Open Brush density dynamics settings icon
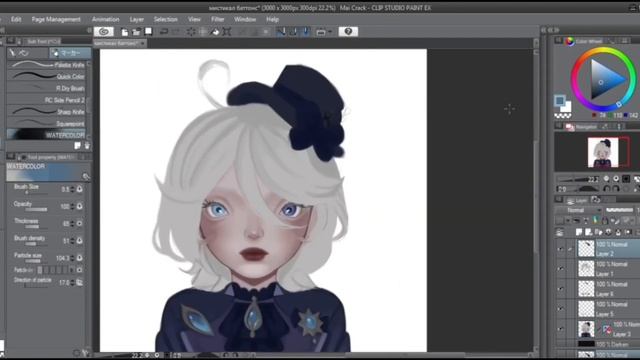This screenshot has width=640, height=360. 80,241
